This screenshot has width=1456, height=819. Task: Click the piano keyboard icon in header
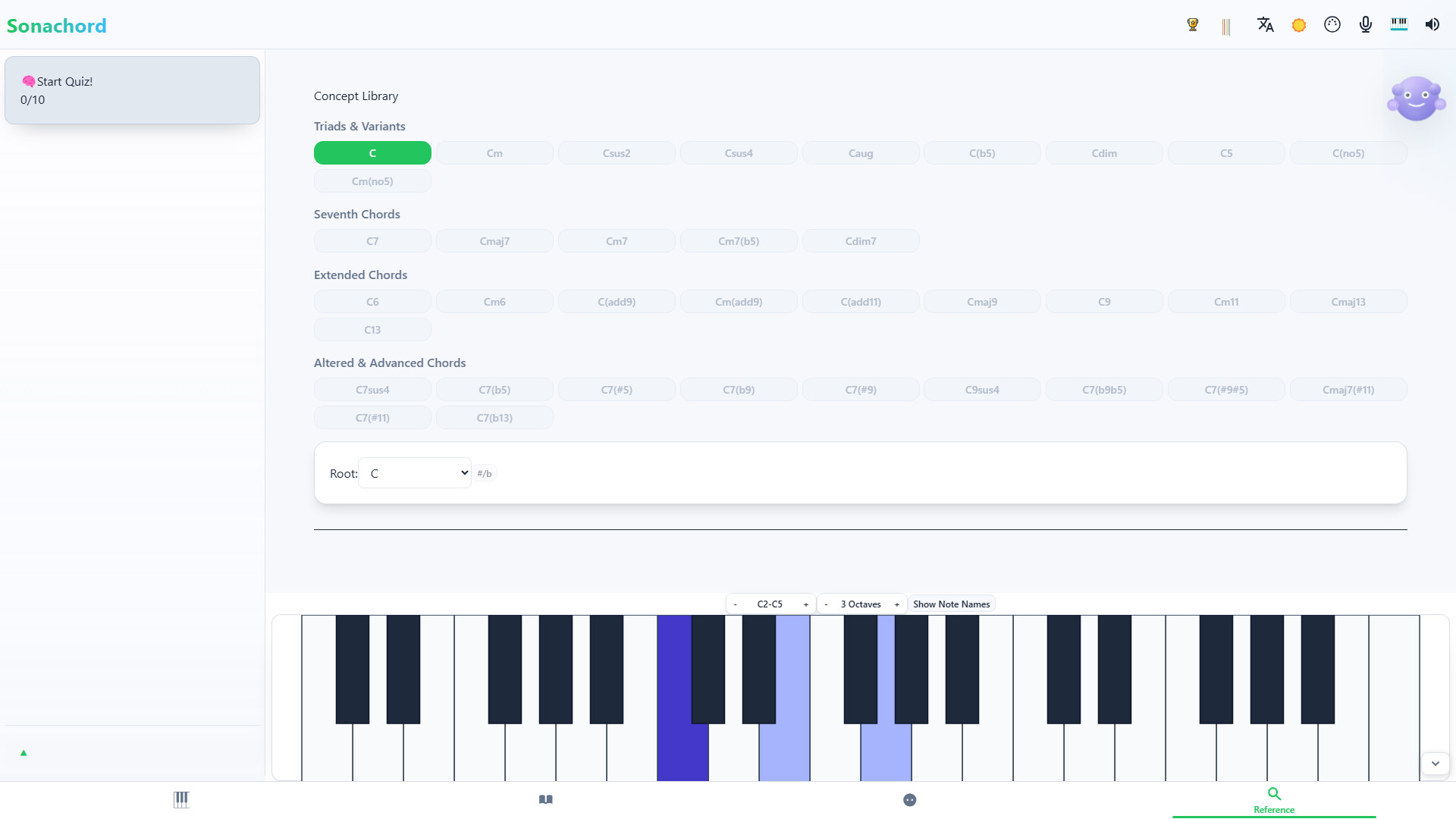(1399, 24)
